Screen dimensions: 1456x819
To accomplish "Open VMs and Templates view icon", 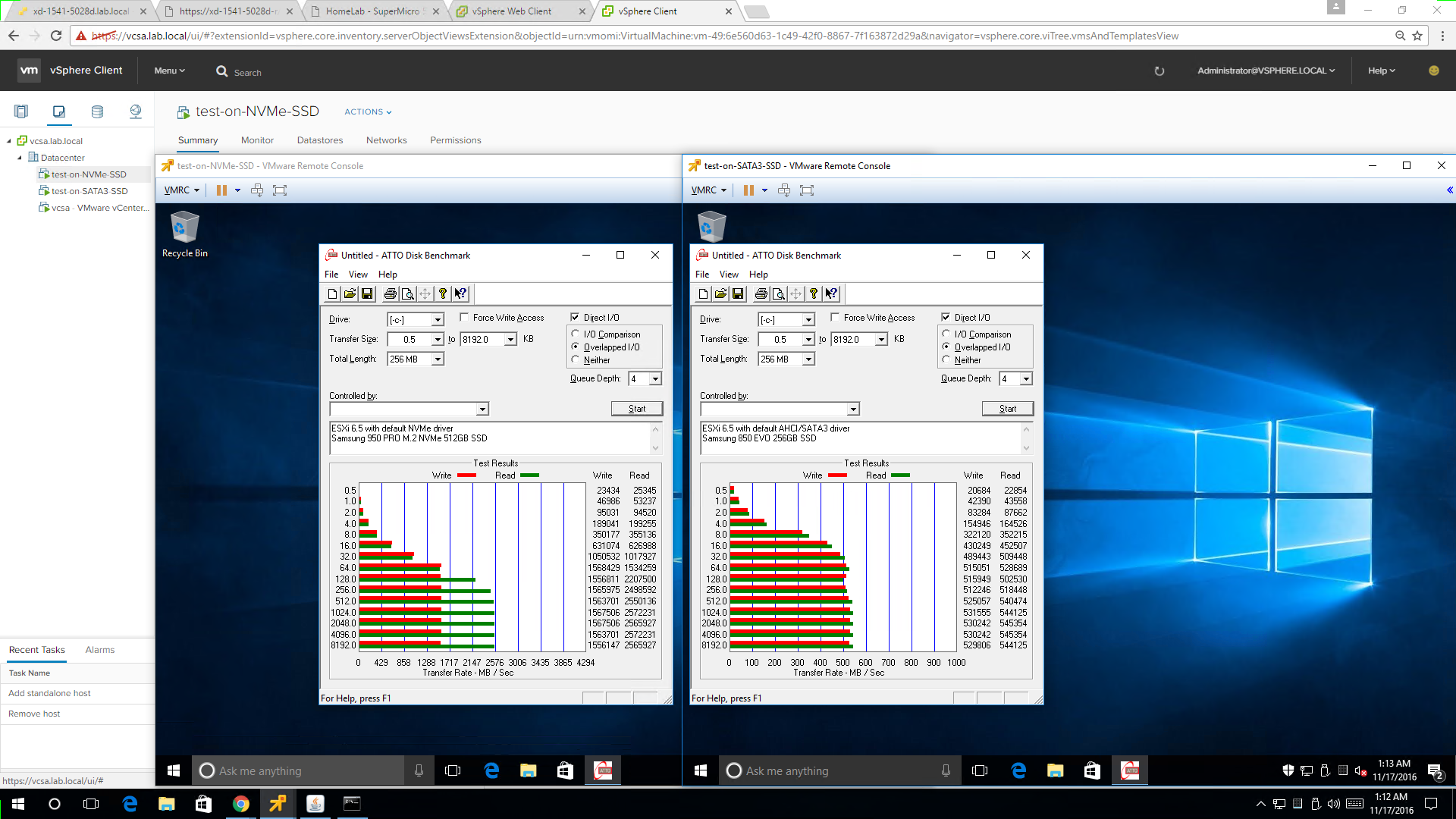I will pyautogui.click(x=59, y=111).
